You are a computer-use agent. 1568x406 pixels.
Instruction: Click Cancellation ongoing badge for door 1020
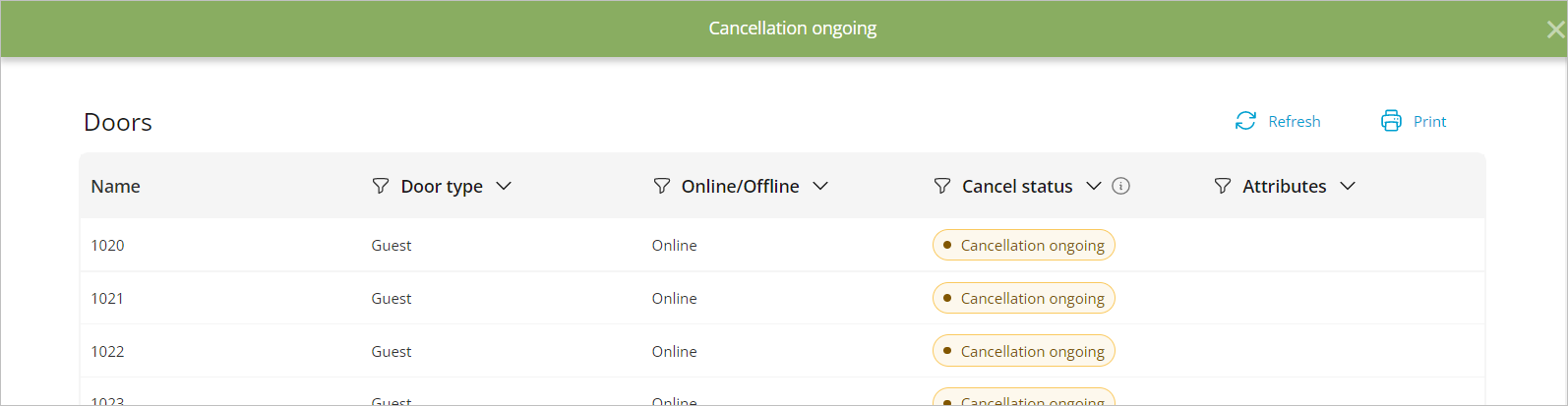(x=1023, y=246)
